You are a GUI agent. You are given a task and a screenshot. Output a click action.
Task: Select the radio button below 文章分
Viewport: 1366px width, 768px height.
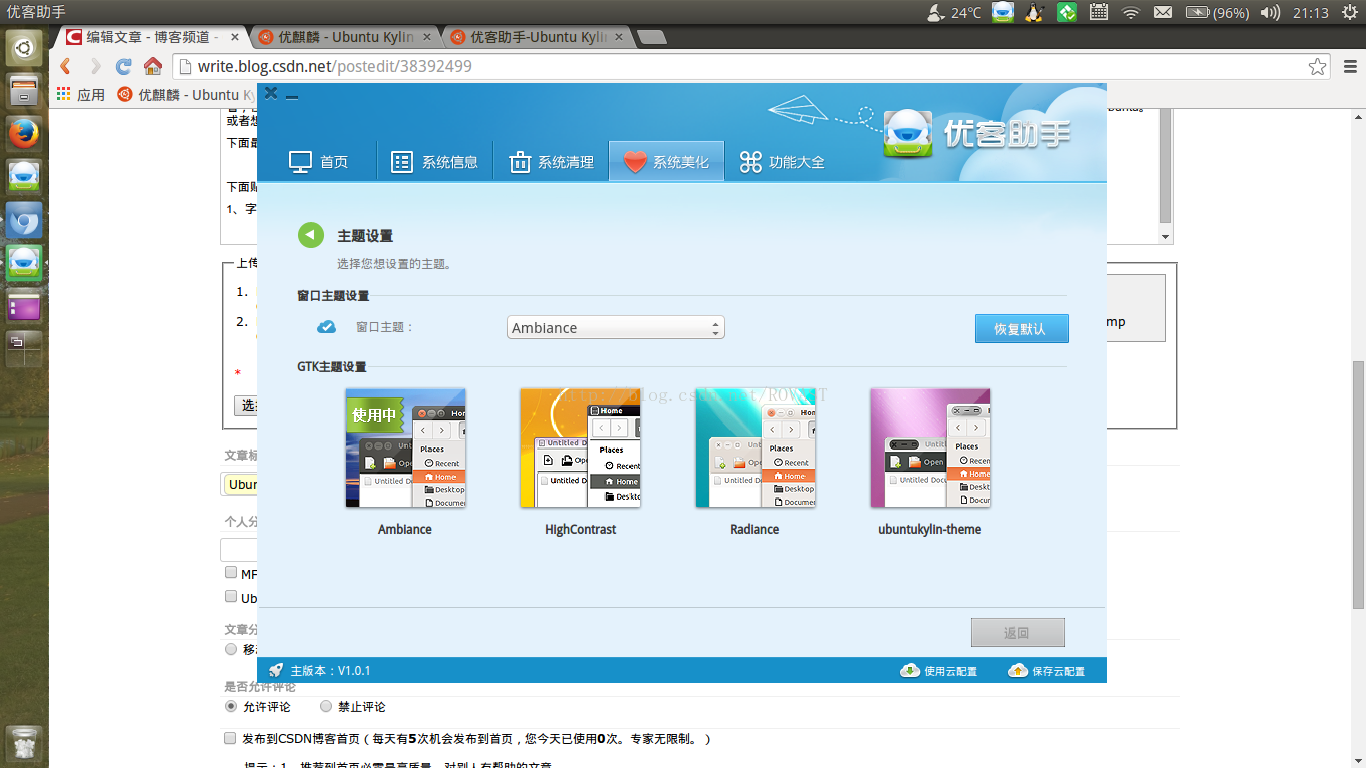click(x=232, y=649)
